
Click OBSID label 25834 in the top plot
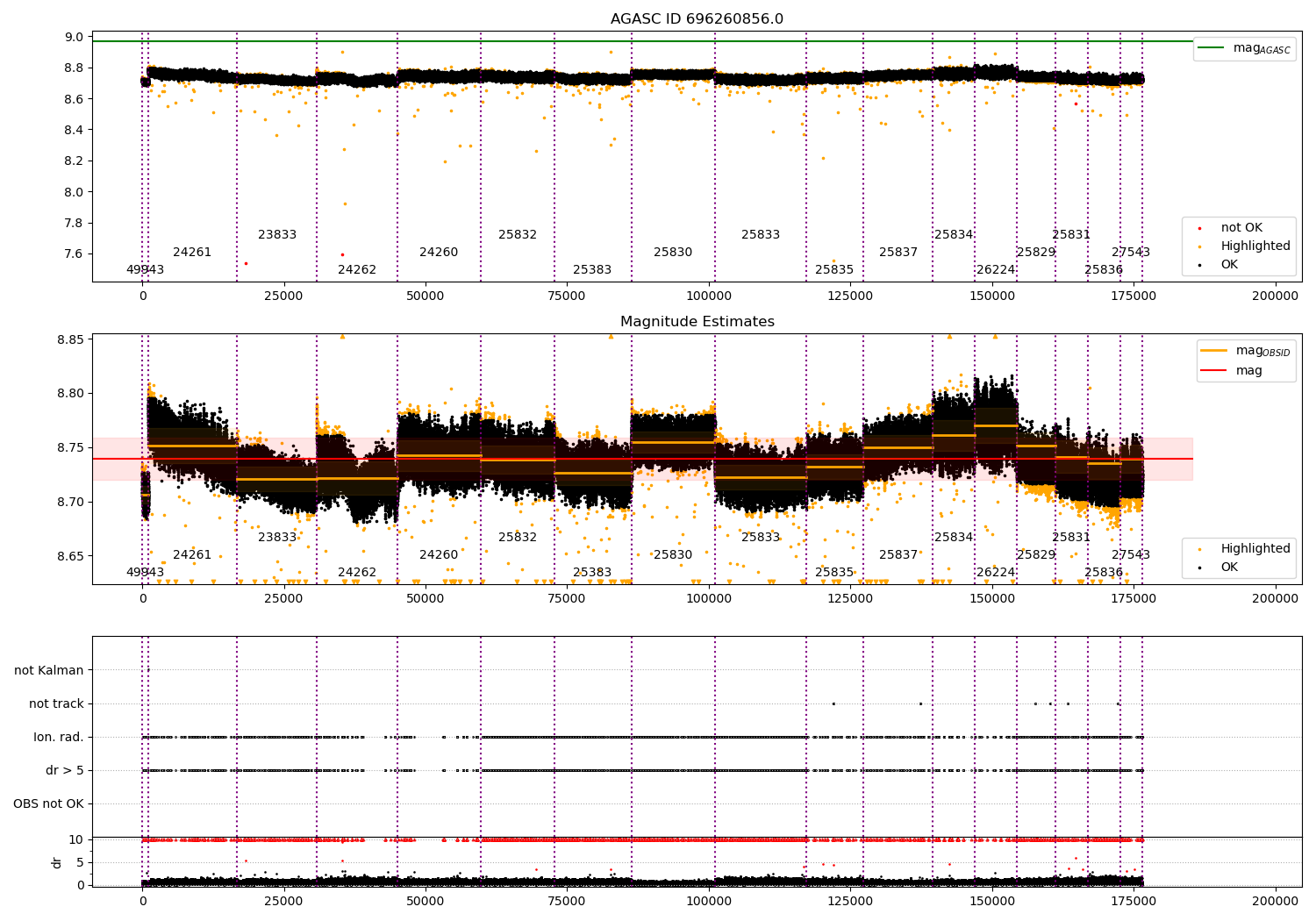pos(954,235)
